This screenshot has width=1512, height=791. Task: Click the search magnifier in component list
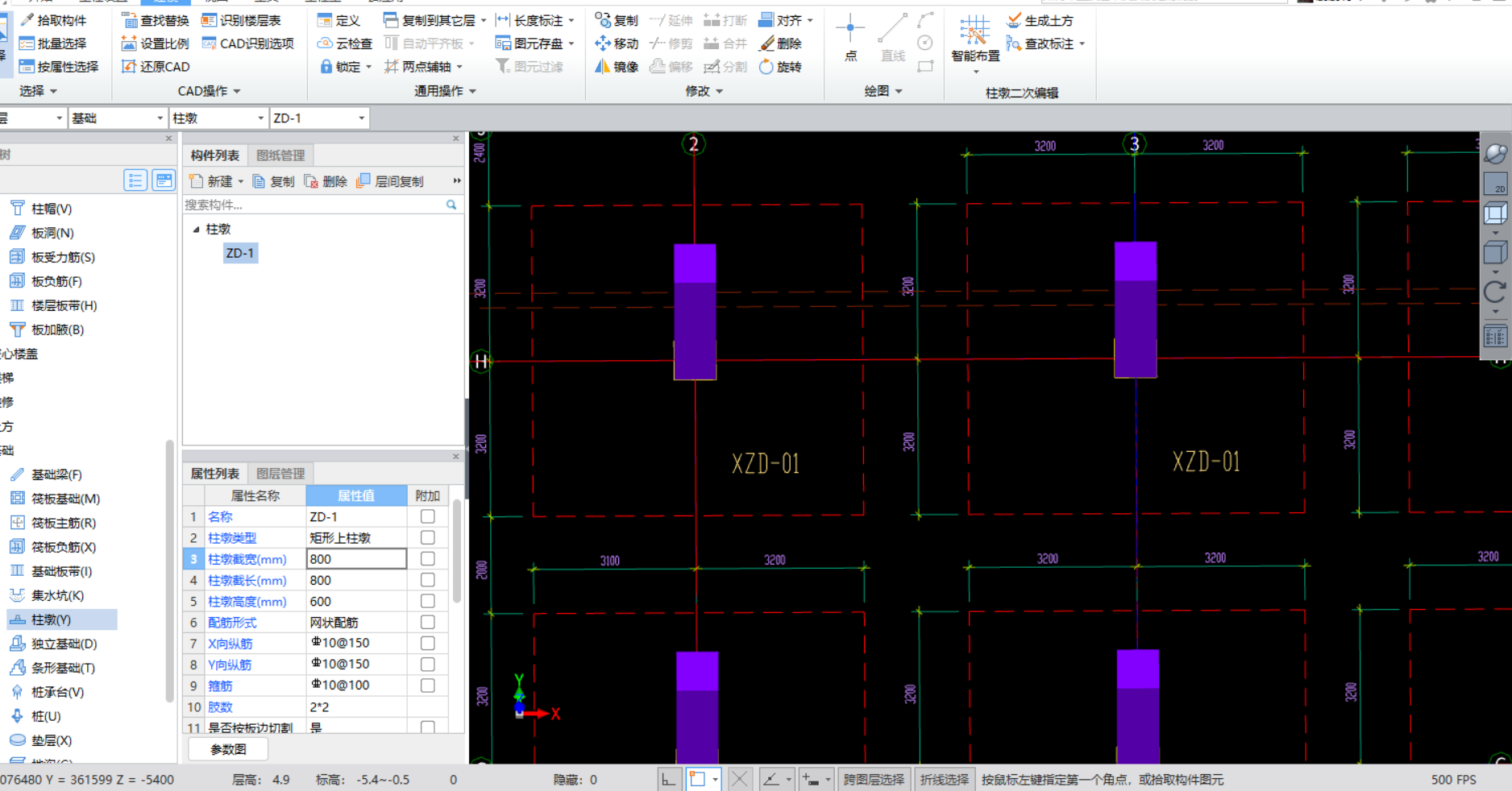pyautogui.click(x=451, y=205)
